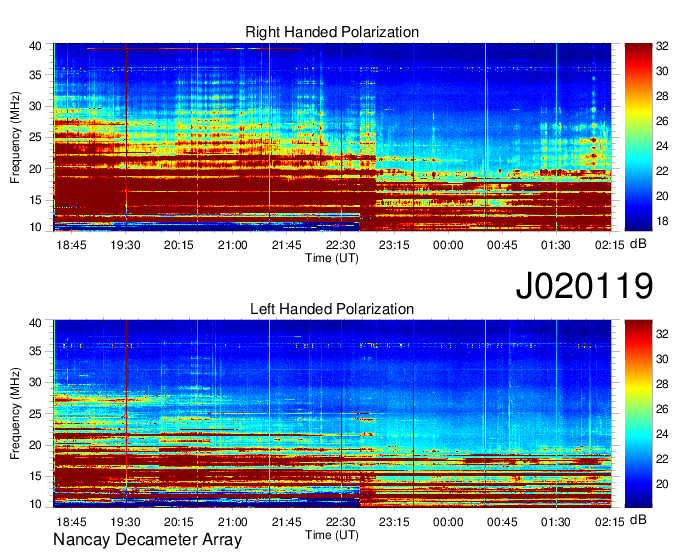The image size is (680, 552).
Task: Click 30 MHz tick on Right Handed plot
Action: pos(35,106)
